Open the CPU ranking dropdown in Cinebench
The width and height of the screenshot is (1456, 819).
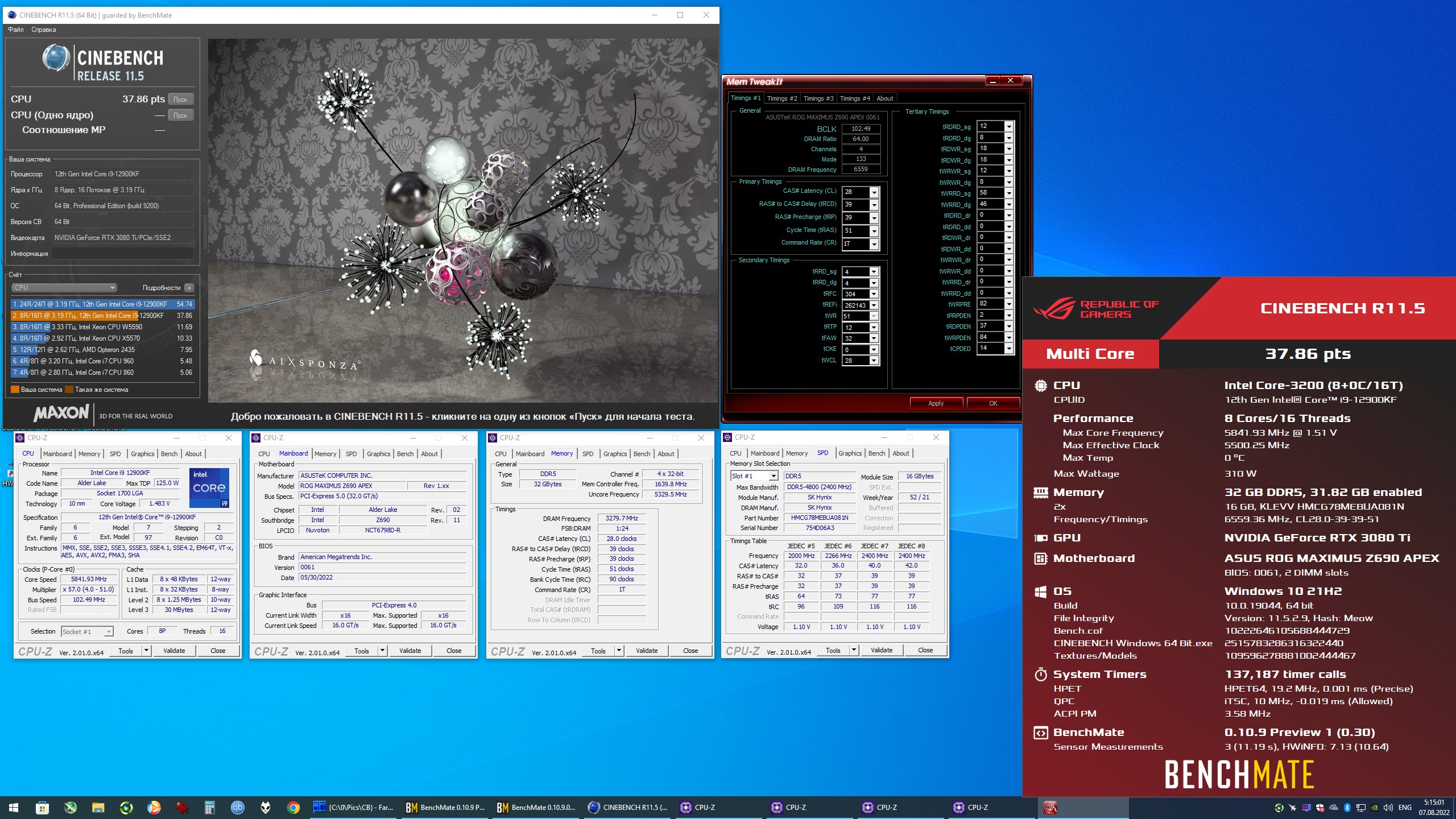coord(64,288)
